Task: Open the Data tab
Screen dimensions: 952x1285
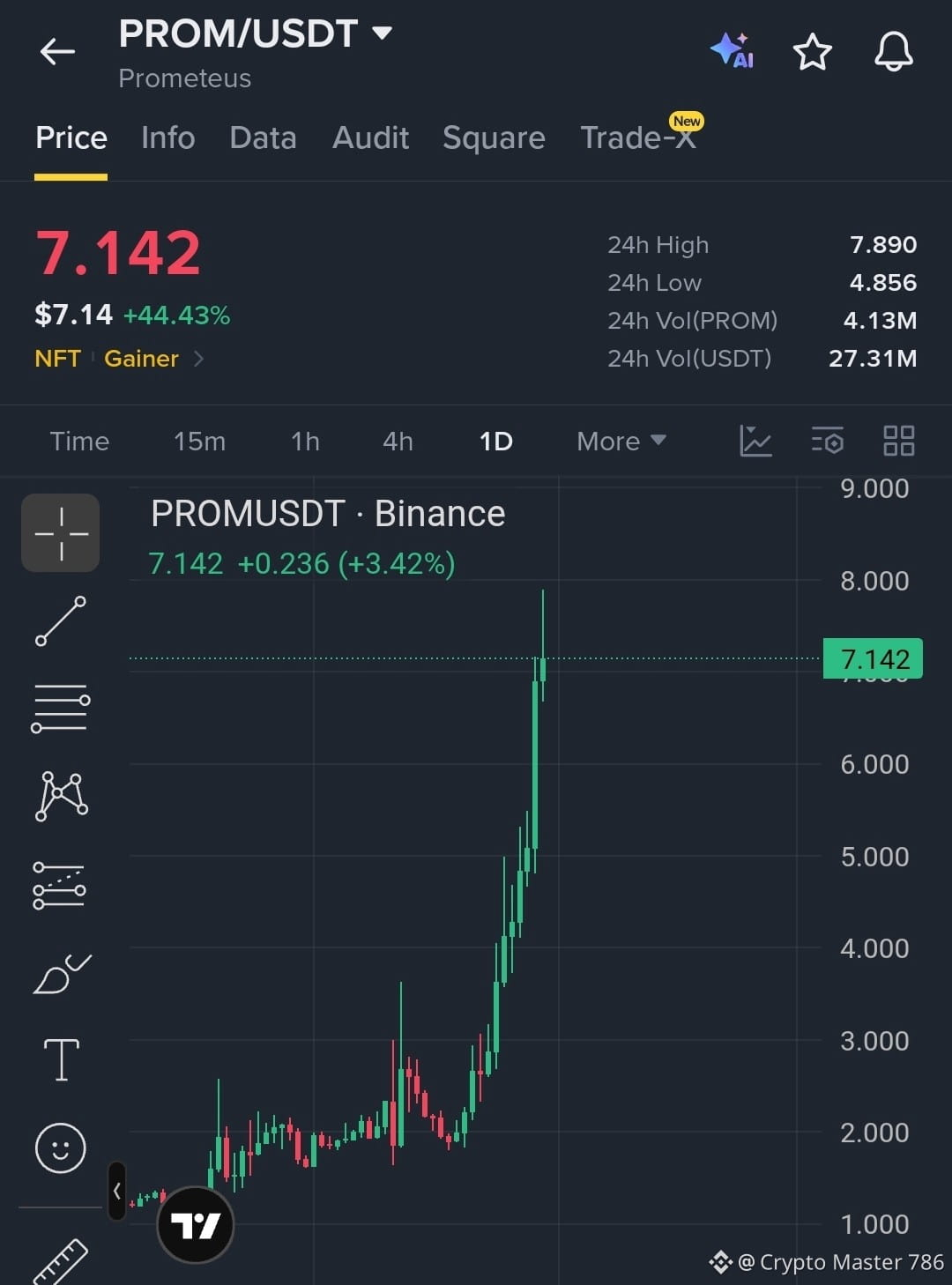Action: tap(263, 137)
